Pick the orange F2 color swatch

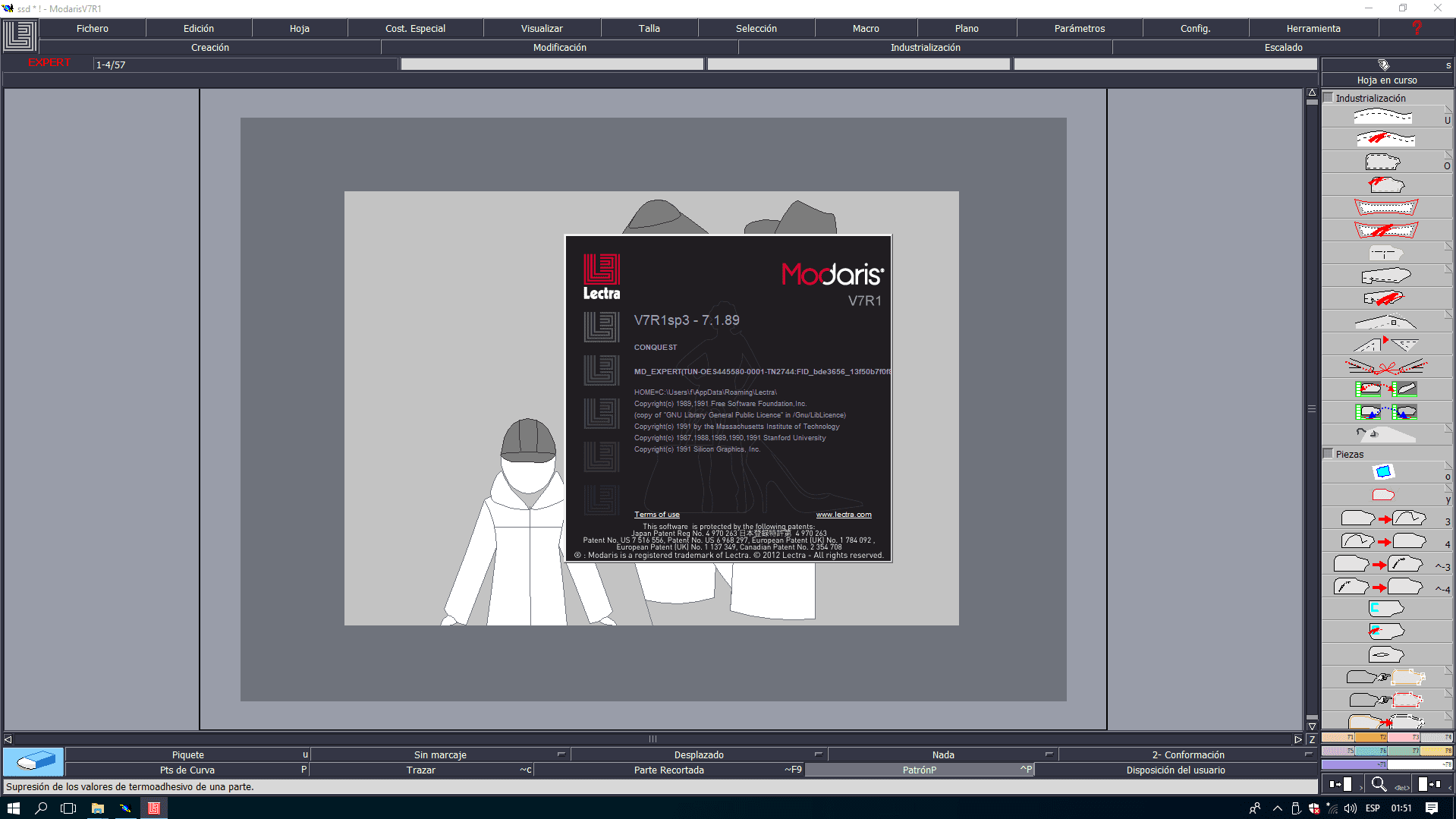pyautogui.click(x=1370, y=737)
